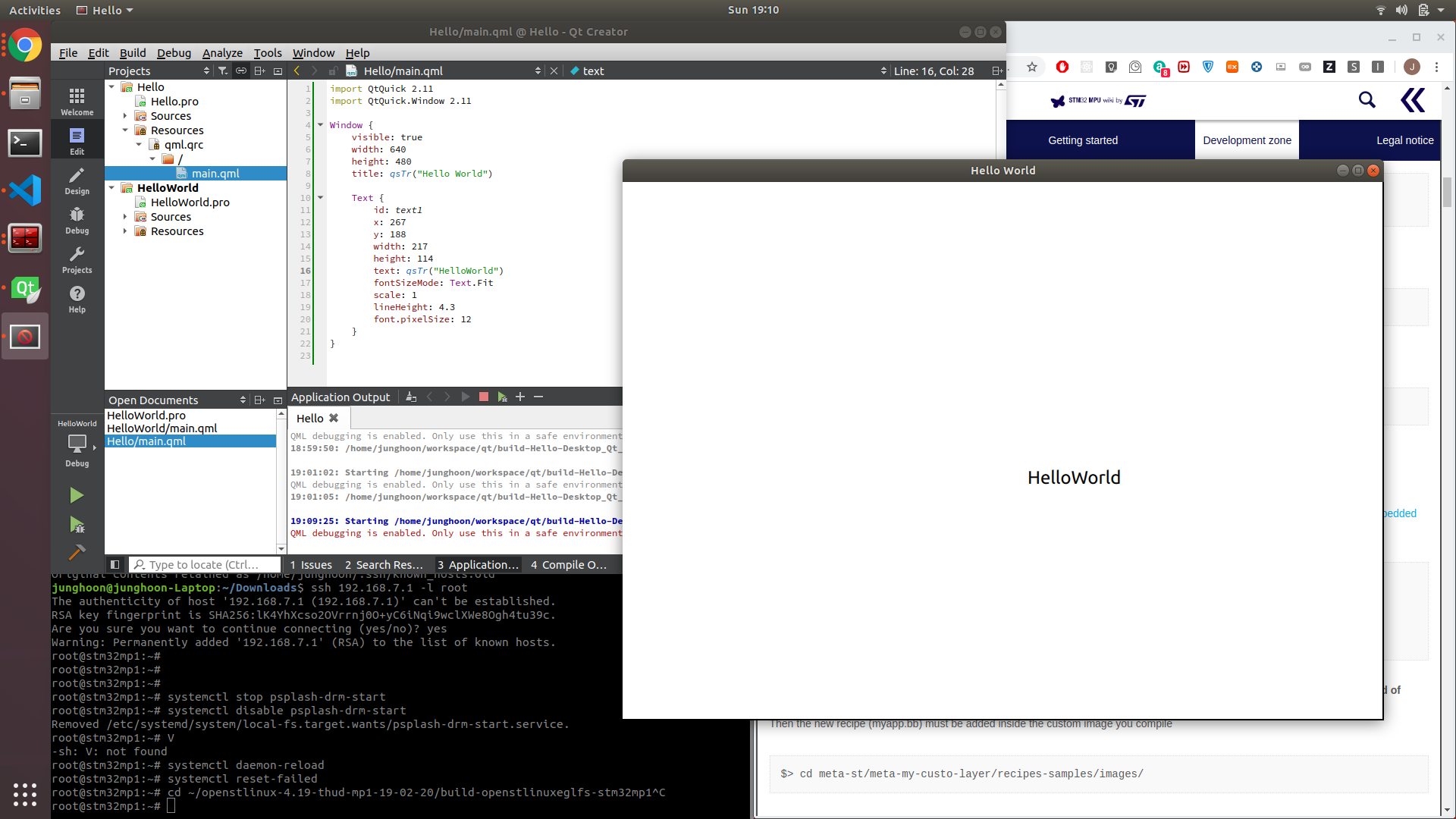Viewport: 1456px width, 819px height.
Task: Open Getting started tab in browser
Action: (x=1083, y=140)
